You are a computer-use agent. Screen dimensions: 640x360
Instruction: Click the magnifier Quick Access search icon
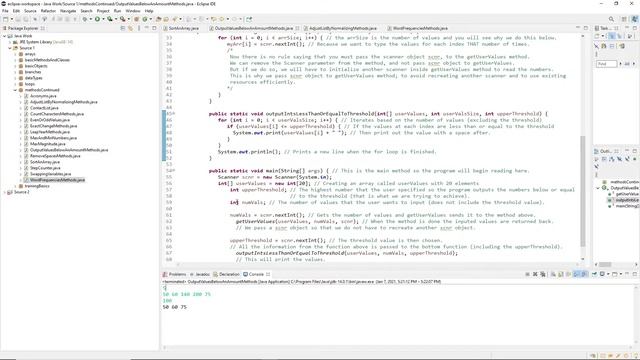[611, 19]
